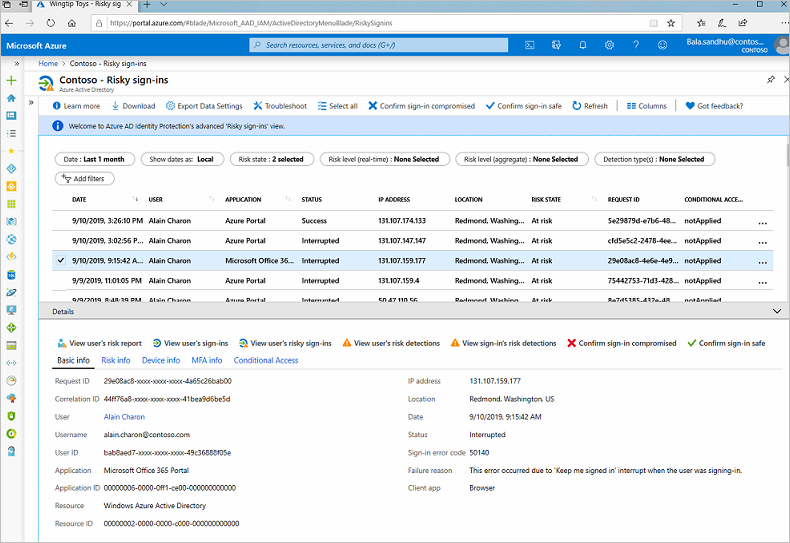This screenshot has height=543, width=790.
Task: Click the green Create a resource plus icon
Action: [11, 80]
